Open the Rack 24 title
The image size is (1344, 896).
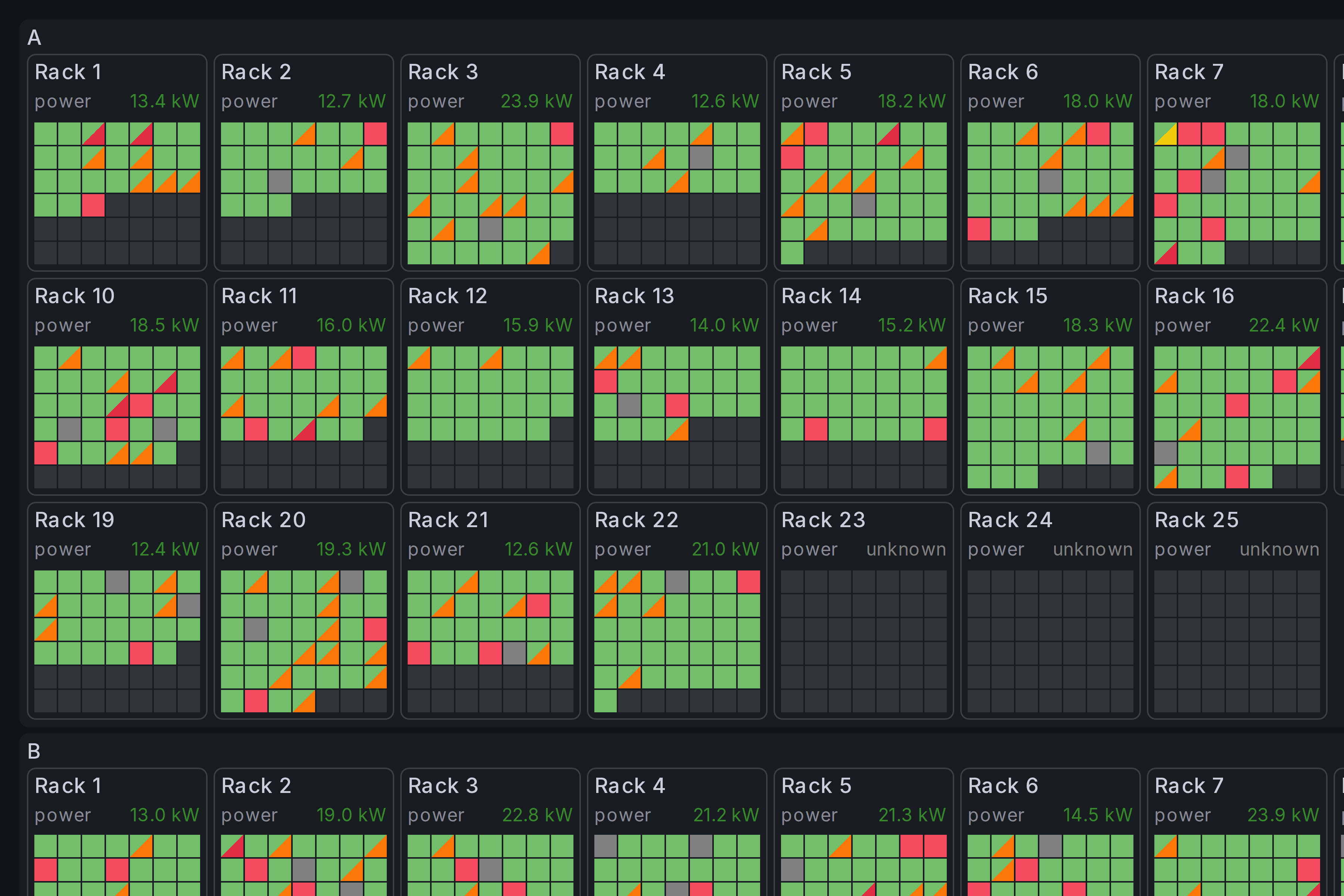(x=1010, y=520)
